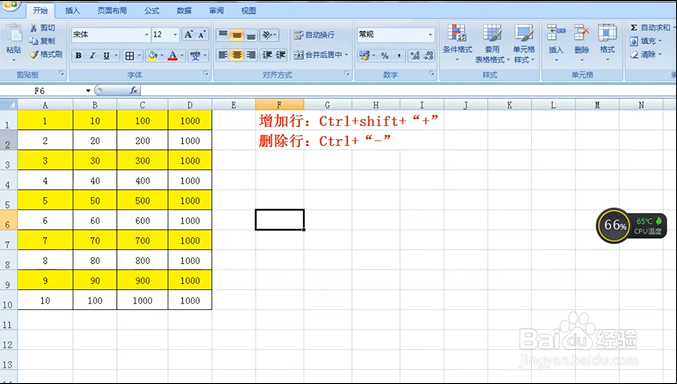Click the Select All corner button
Viewport: 677px width, 384px height.
pyautogui.click(x=9, y=105)
